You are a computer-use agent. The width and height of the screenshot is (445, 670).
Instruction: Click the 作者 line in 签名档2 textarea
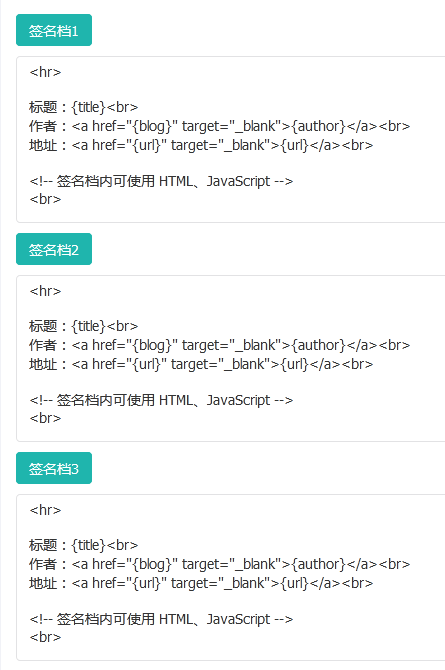[x=219, y=345]
